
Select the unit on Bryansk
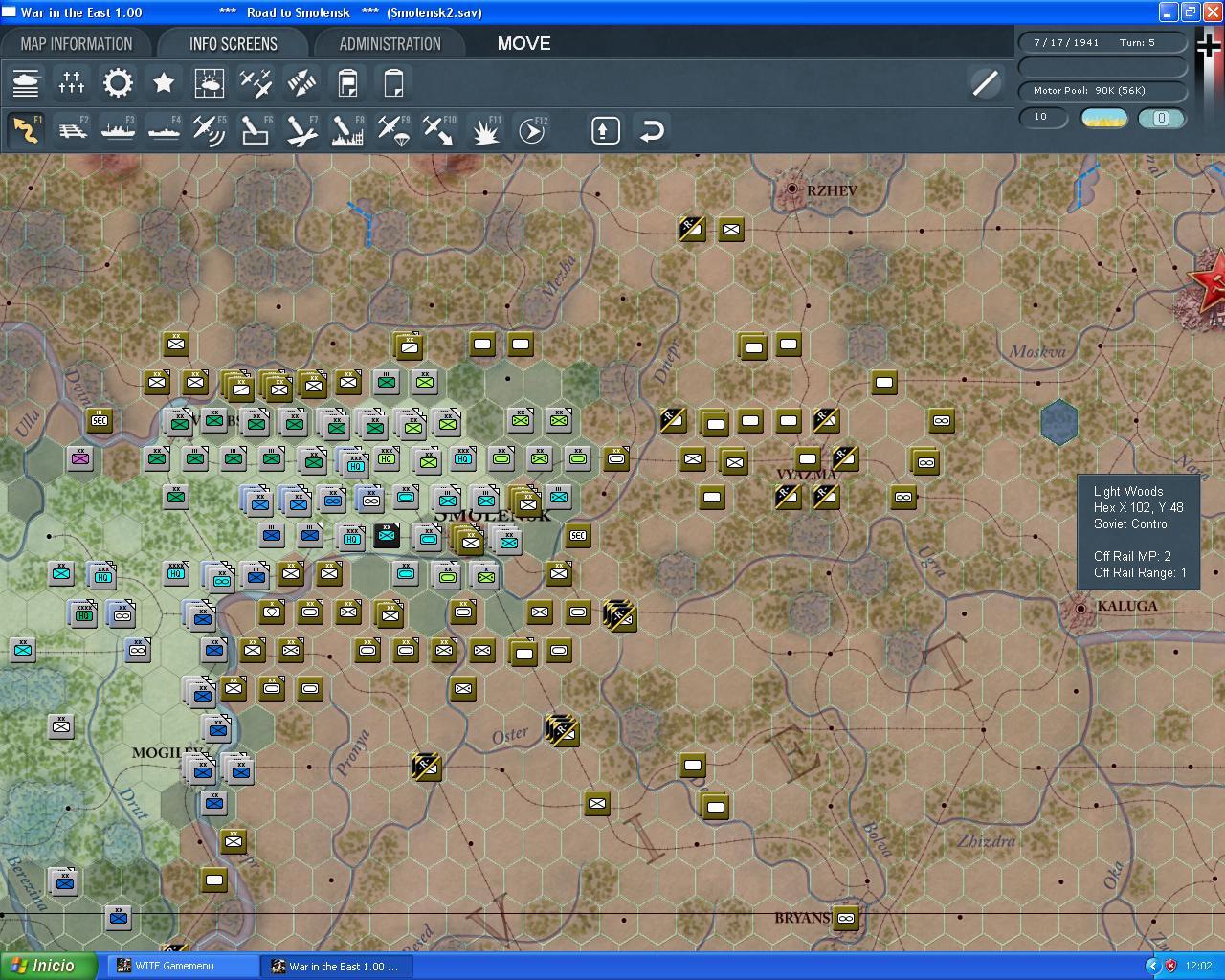[x=846, y=919]
